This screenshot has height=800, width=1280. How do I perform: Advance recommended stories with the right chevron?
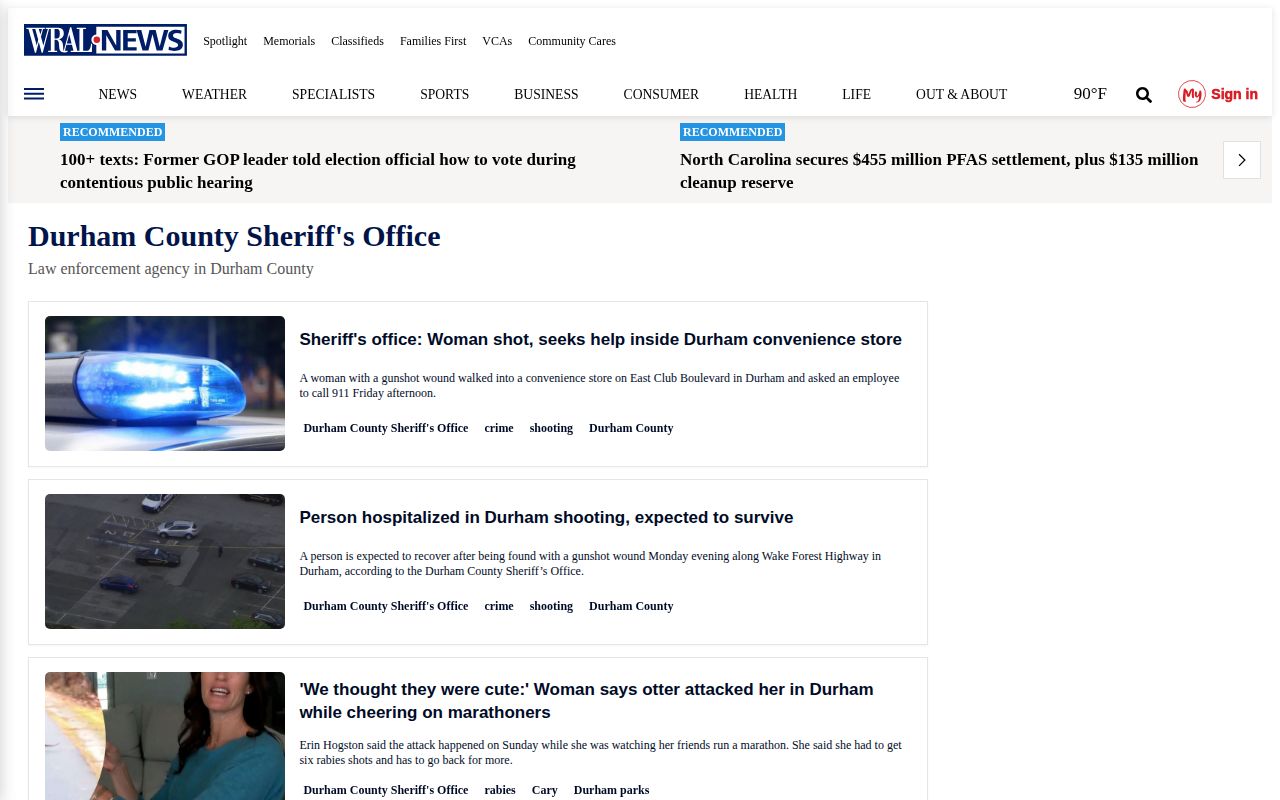pyautogui.click(x=1242, y=160)
